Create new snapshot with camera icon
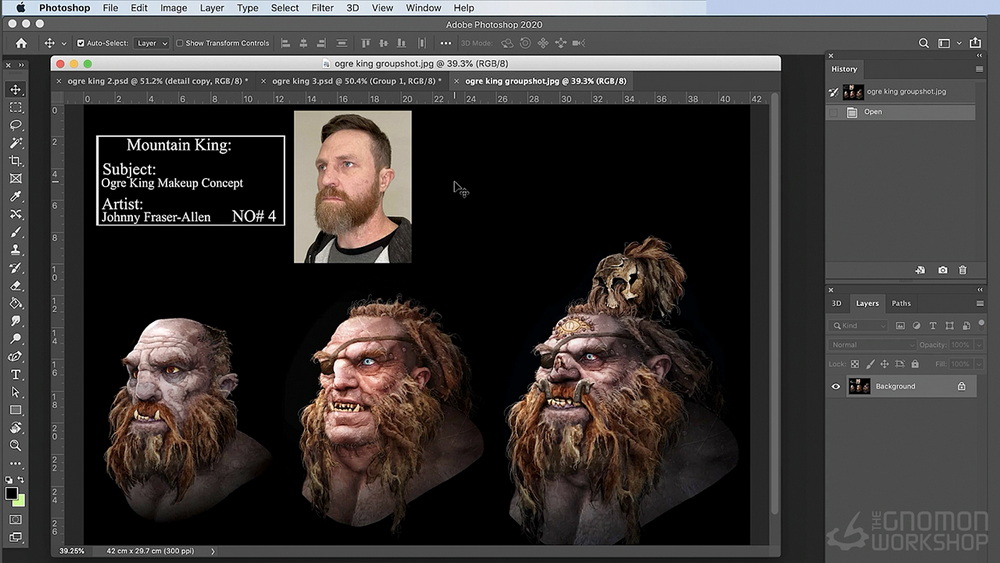Screen dimensions: 1000x563 click(943, 270)
